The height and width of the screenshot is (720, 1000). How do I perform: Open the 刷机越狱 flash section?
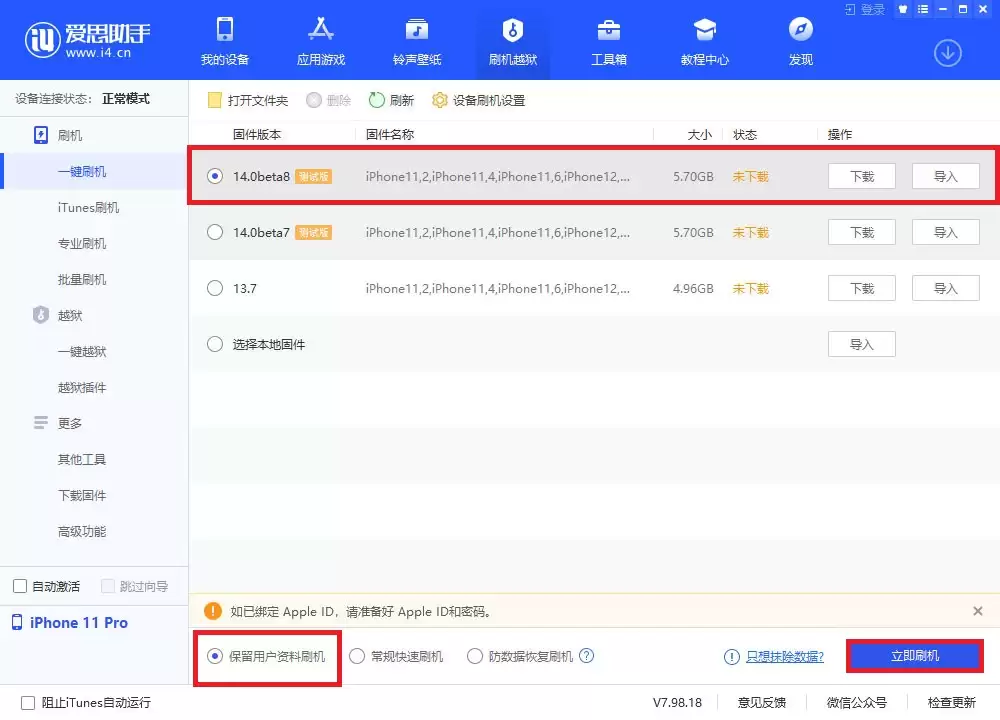[513, 40]
